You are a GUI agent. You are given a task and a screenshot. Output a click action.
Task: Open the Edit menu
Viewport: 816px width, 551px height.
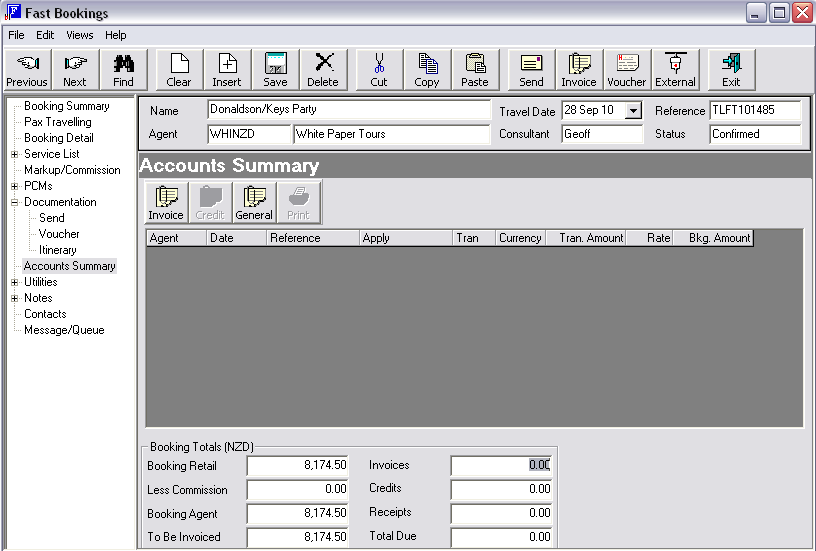click(x=45, y=35)
